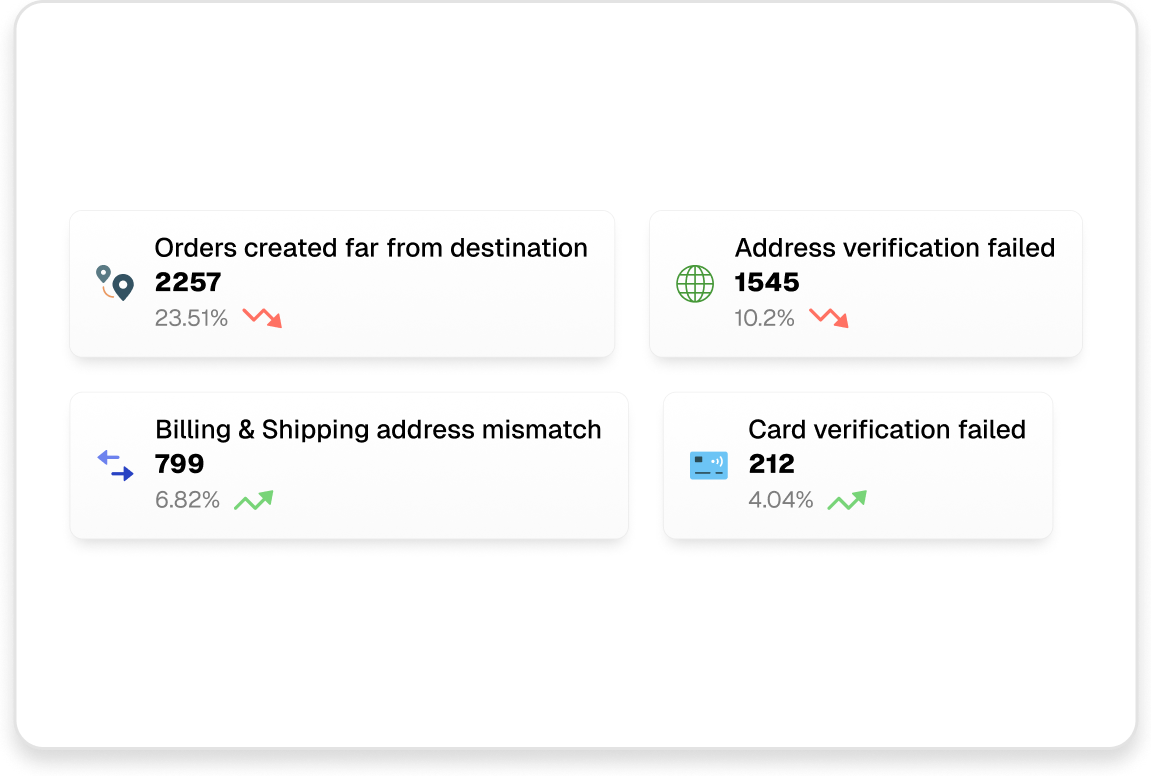Click the Billing & Shipping address mismatch title
The width and height of the screenshot is (1151, 776).
point(377,429)
